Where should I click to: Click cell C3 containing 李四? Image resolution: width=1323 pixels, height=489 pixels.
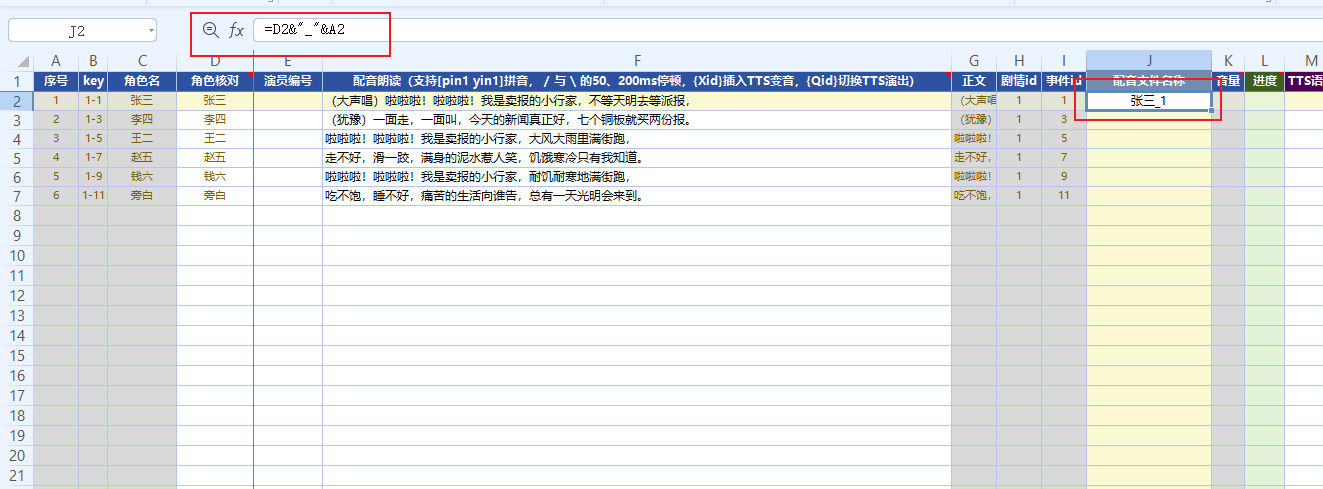coord(142,119)
